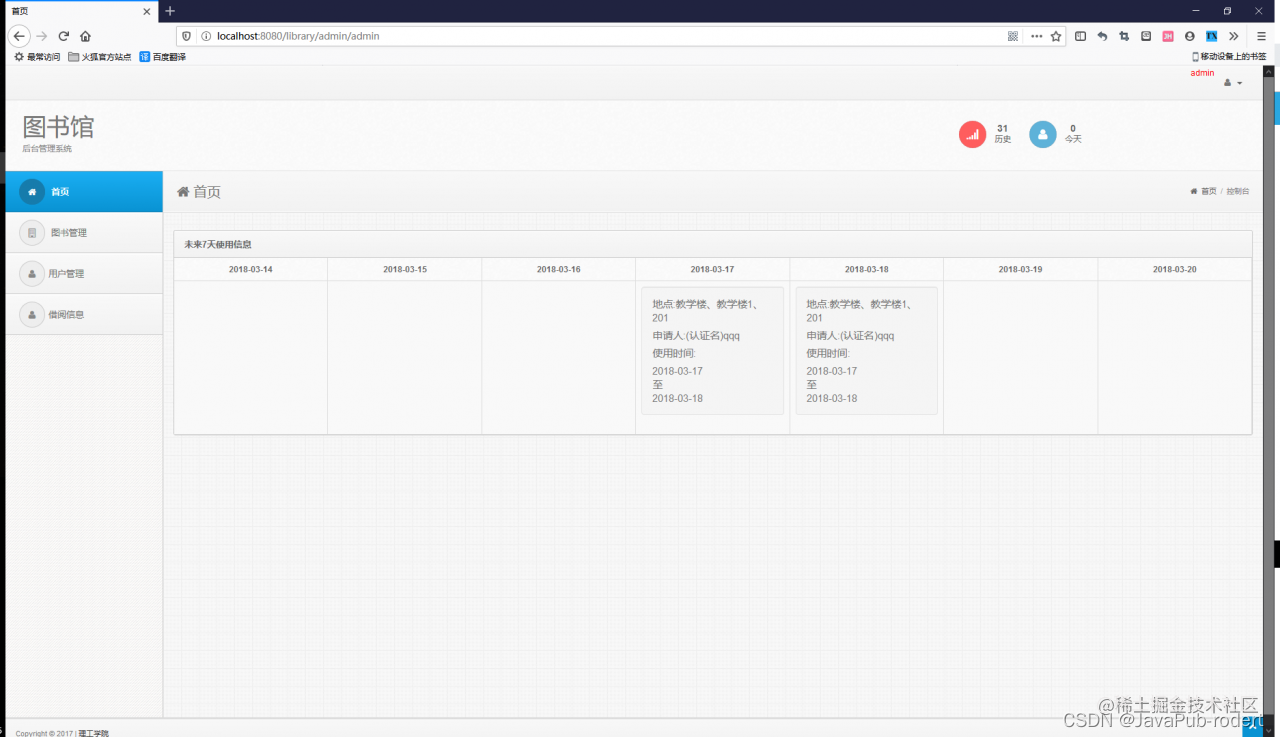Screen dimensions: 1280x737
Task: Open 用户管理 in the sidebar
Action: coord(84,273)
